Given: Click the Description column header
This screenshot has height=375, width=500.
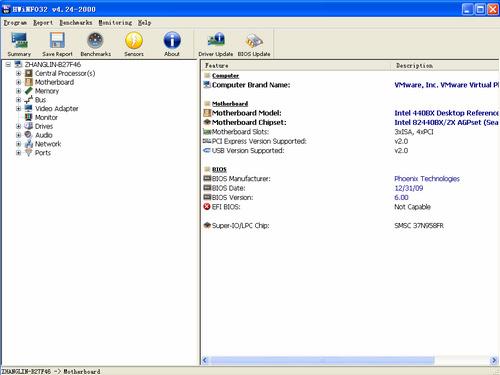Looking at the screenshot, I should [x=445, y=66].
